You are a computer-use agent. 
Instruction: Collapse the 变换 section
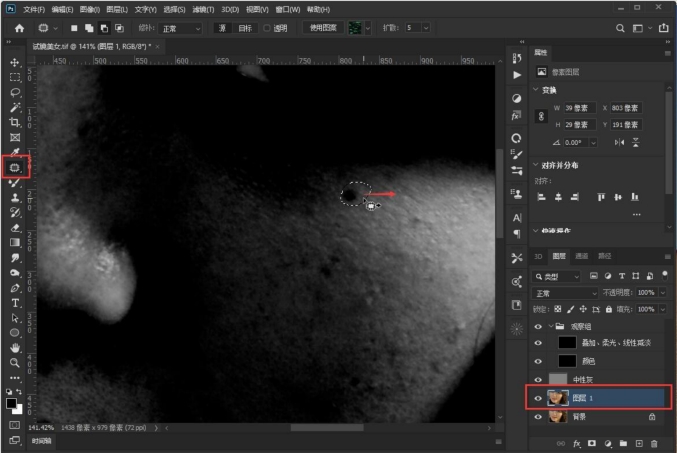point(536,90)
